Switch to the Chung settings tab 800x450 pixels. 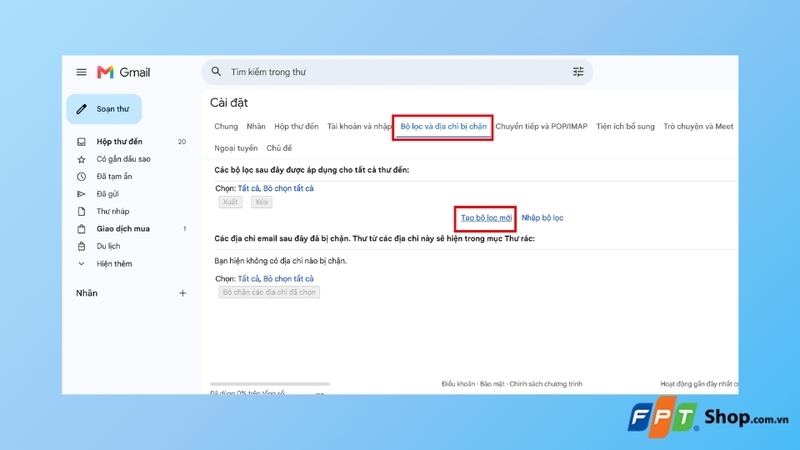(x=226, y=127)
